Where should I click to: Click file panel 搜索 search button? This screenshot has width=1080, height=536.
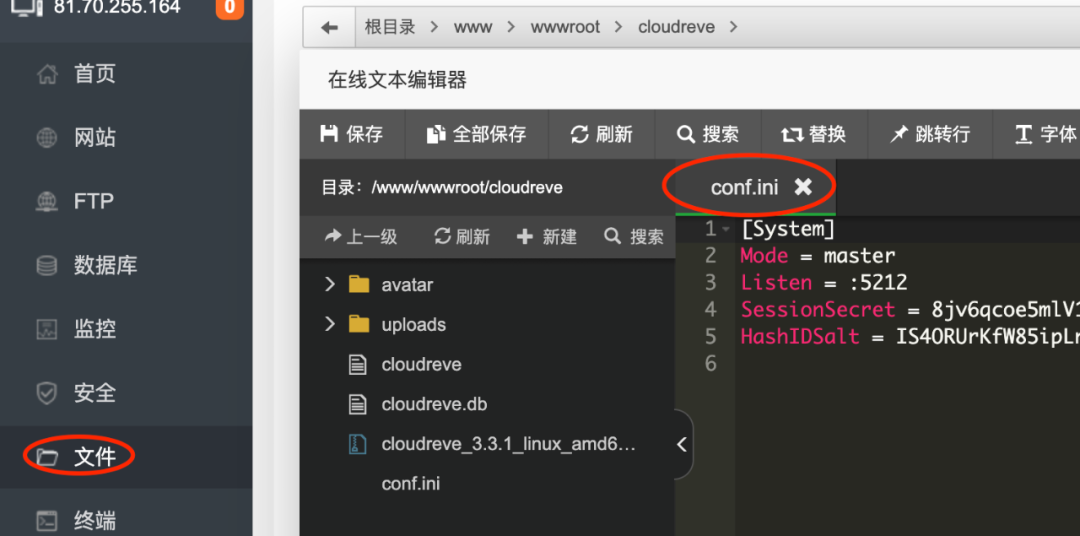(634, 237)
